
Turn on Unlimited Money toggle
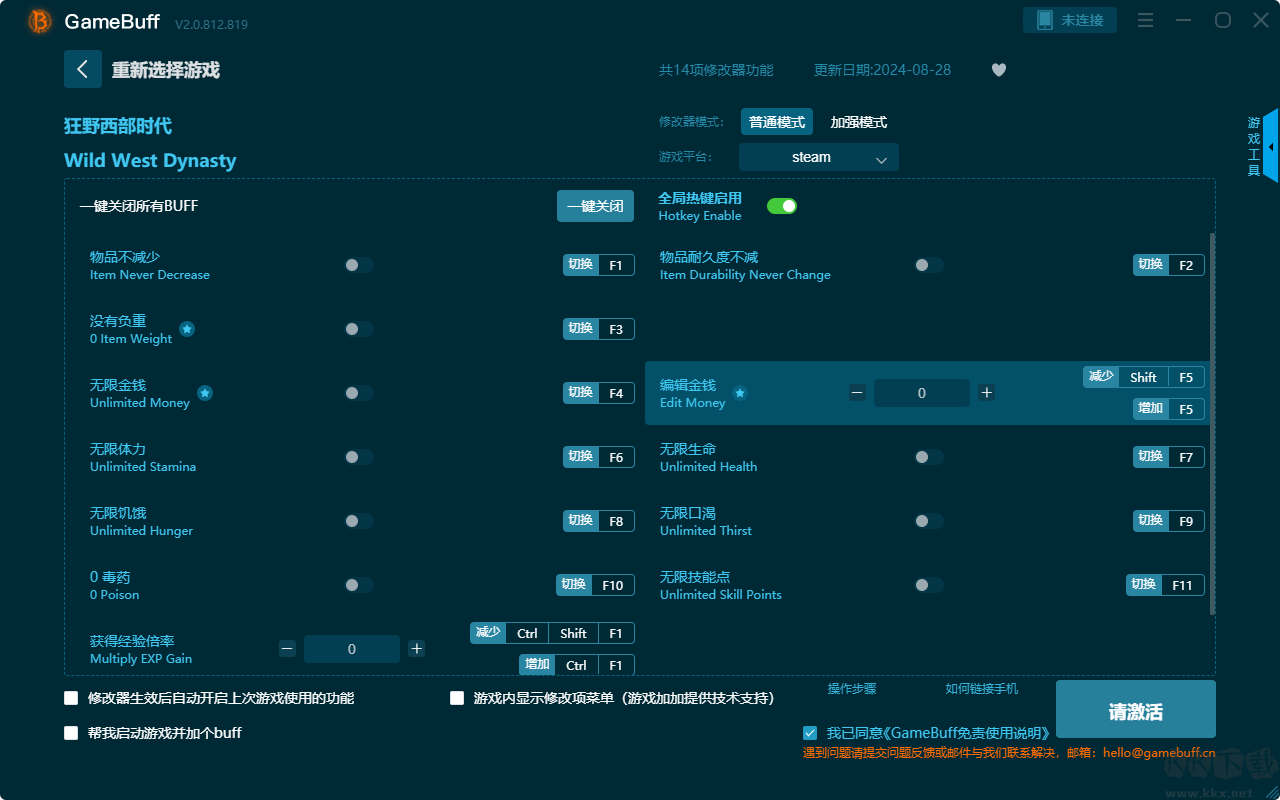coord(359,393)
